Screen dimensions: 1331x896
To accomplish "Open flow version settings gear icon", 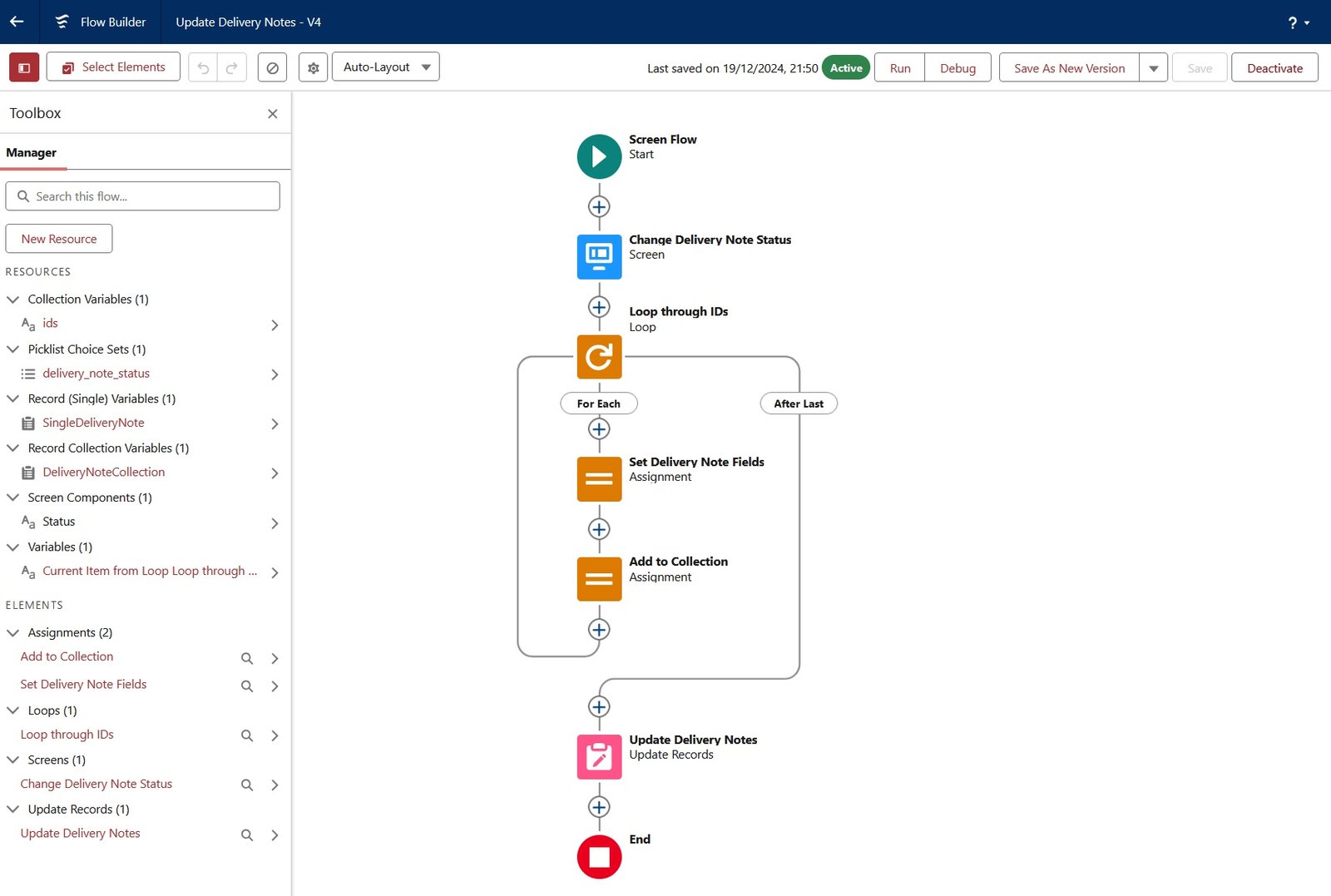I will pyautogui.click(x=313, y=67).
